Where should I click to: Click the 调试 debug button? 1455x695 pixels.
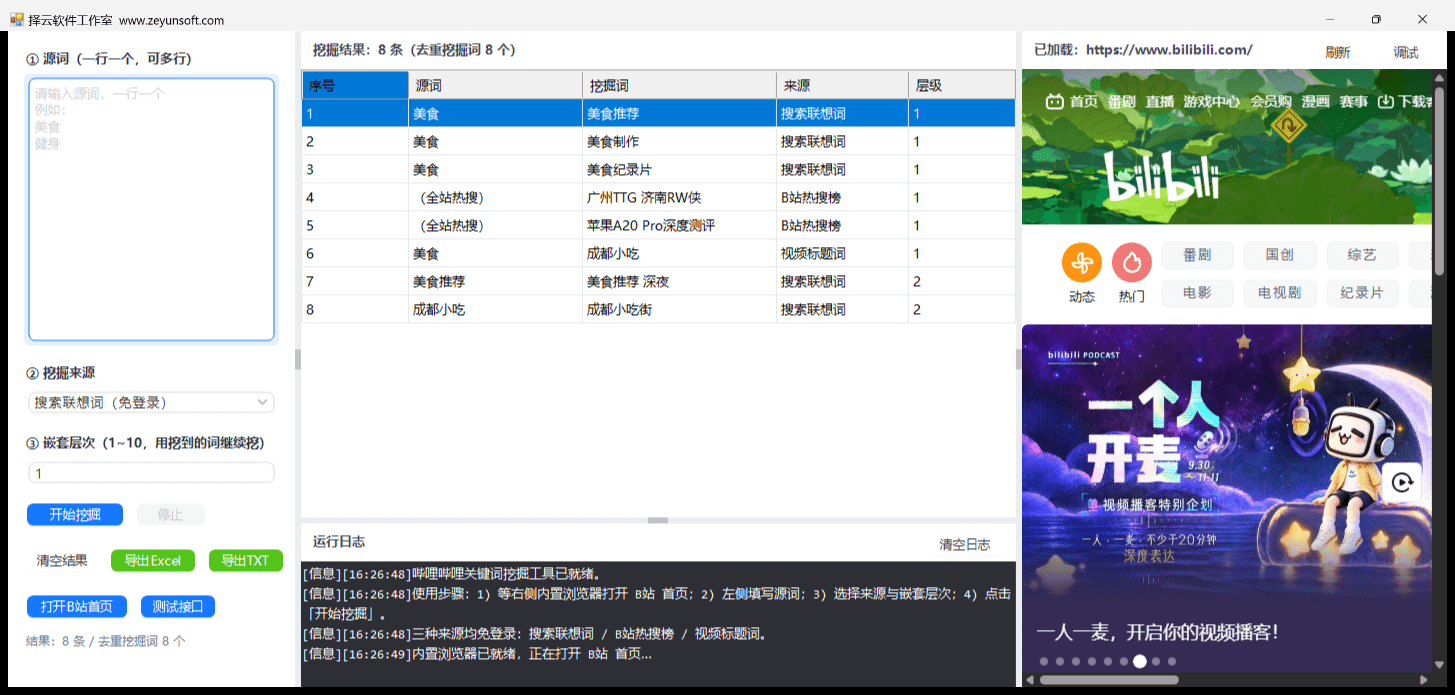tap(1405, 52)
